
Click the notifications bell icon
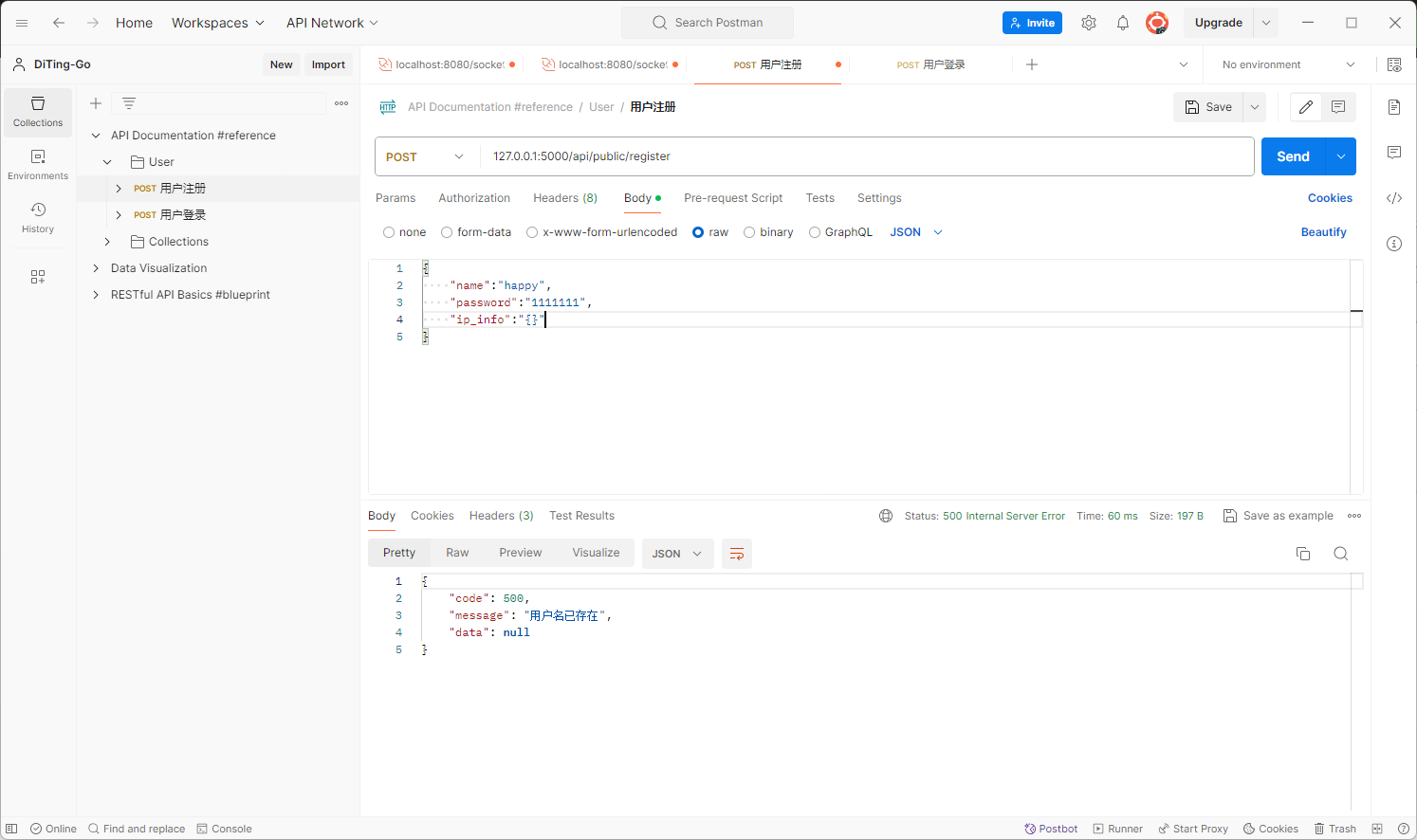point(1123,23)
